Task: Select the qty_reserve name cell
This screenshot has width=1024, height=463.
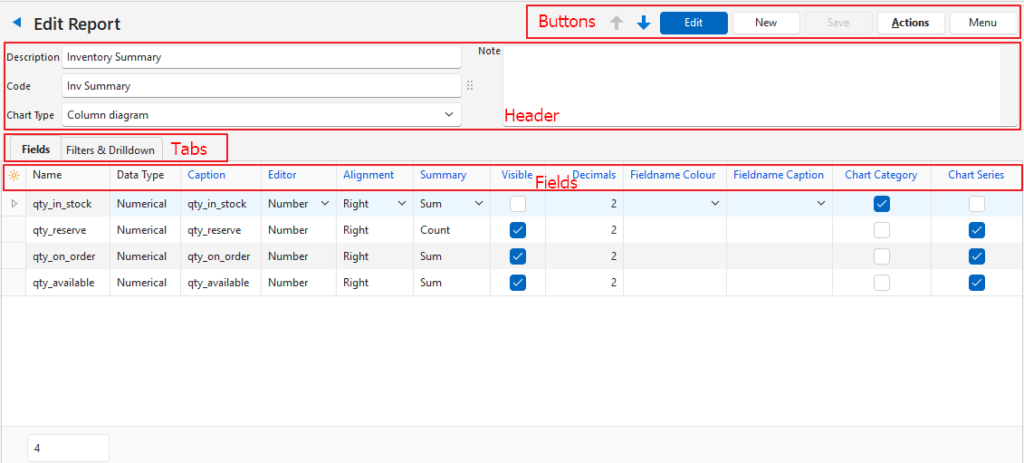Action: pyautogui.click(x=67, y=230)
